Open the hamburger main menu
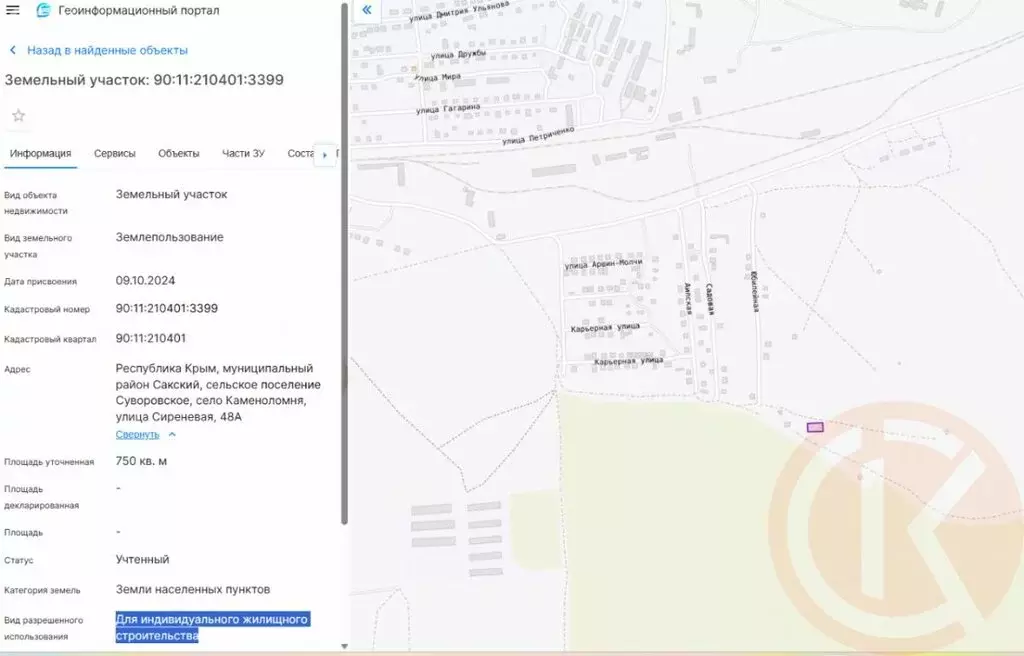 coord(13,11)
